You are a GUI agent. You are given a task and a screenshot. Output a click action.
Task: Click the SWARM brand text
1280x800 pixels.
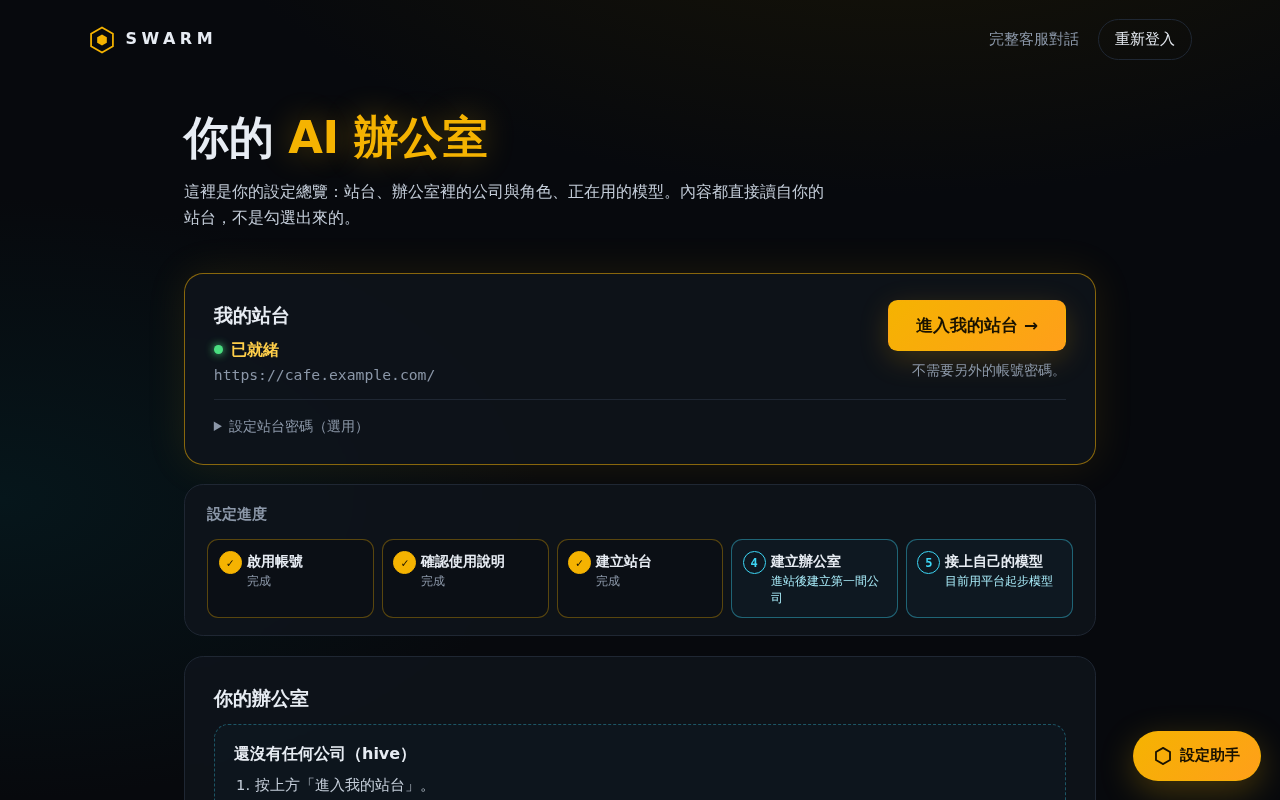[x=169, y=39]
